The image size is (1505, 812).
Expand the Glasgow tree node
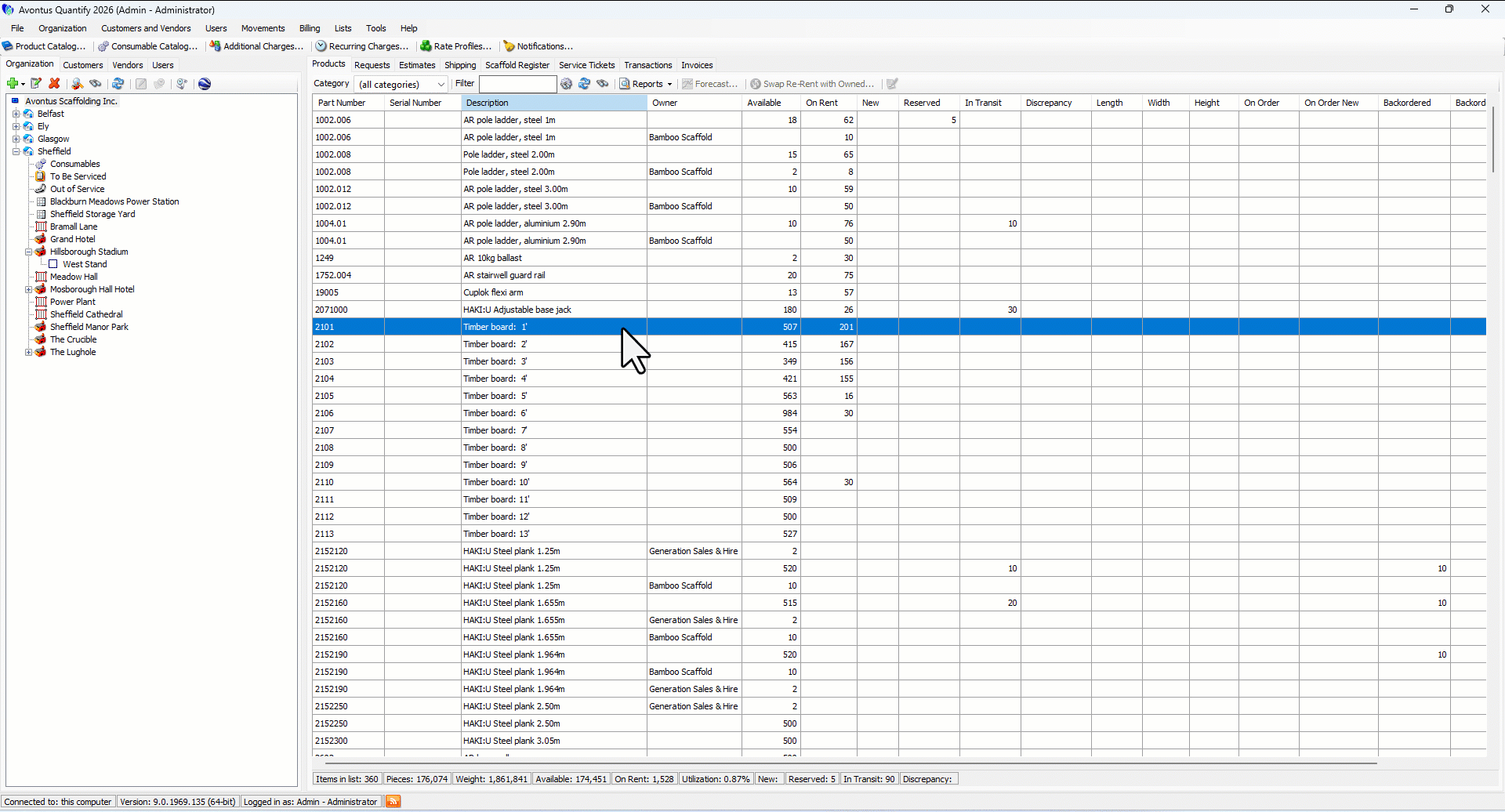click(16, 139)
